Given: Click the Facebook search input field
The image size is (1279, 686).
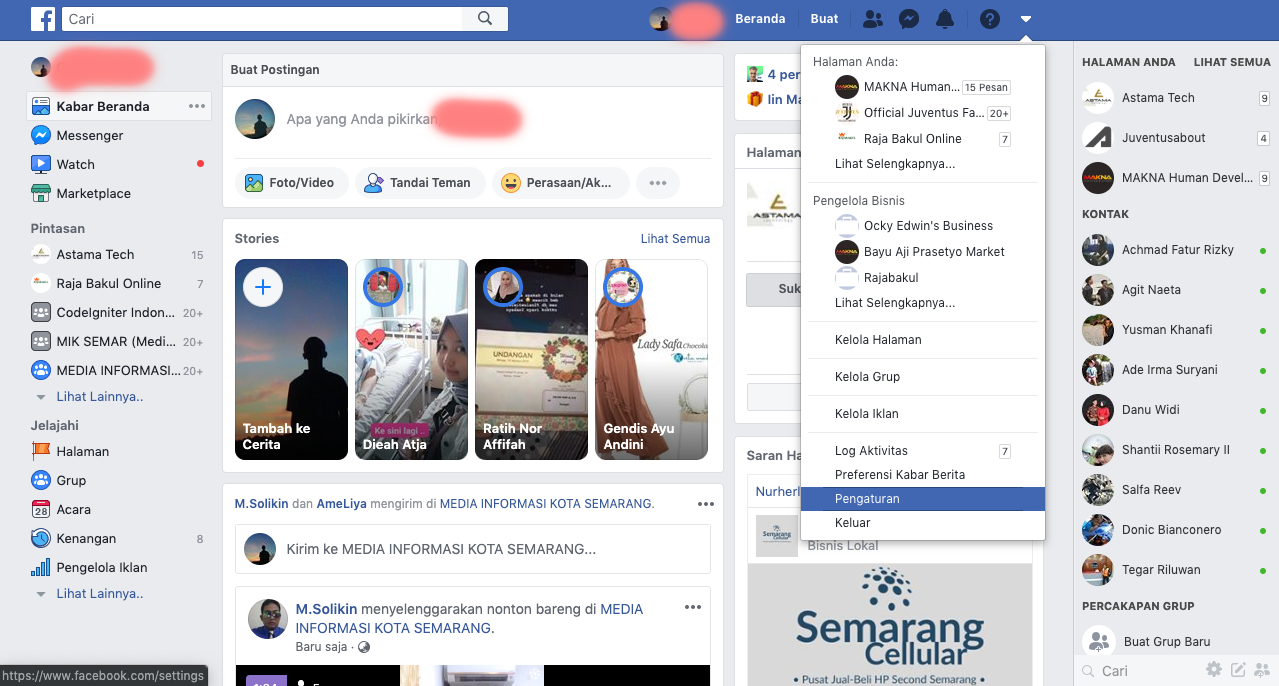Looking at the screenshot, I should point(264,19).
